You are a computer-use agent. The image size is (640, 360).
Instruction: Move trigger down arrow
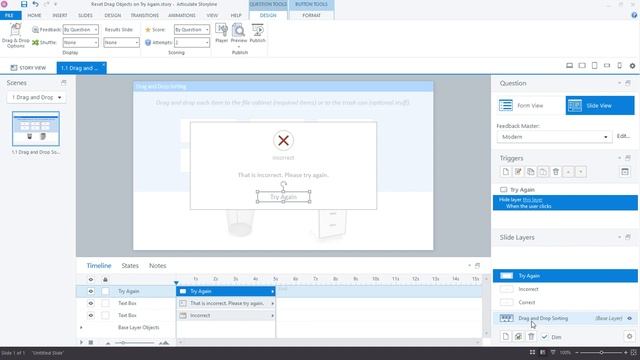(x=580, y=172)
